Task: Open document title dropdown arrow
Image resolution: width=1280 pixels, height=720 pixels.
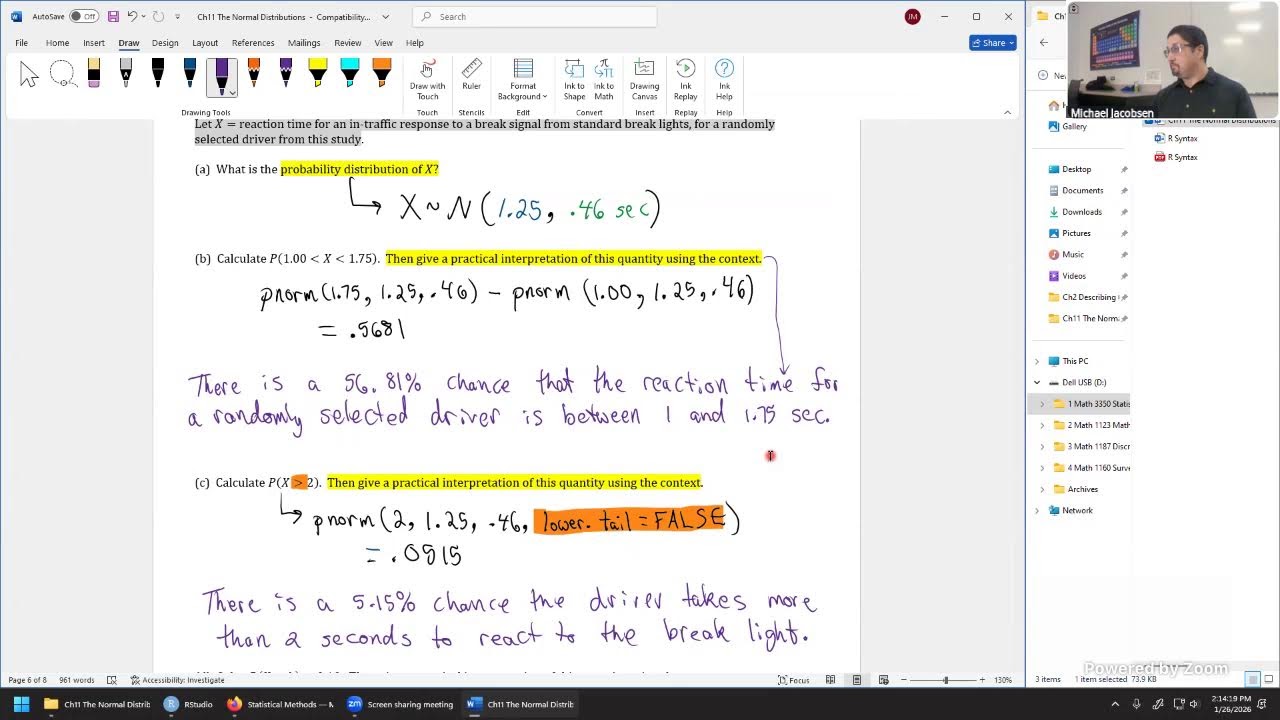Action: tap(384, 17)
